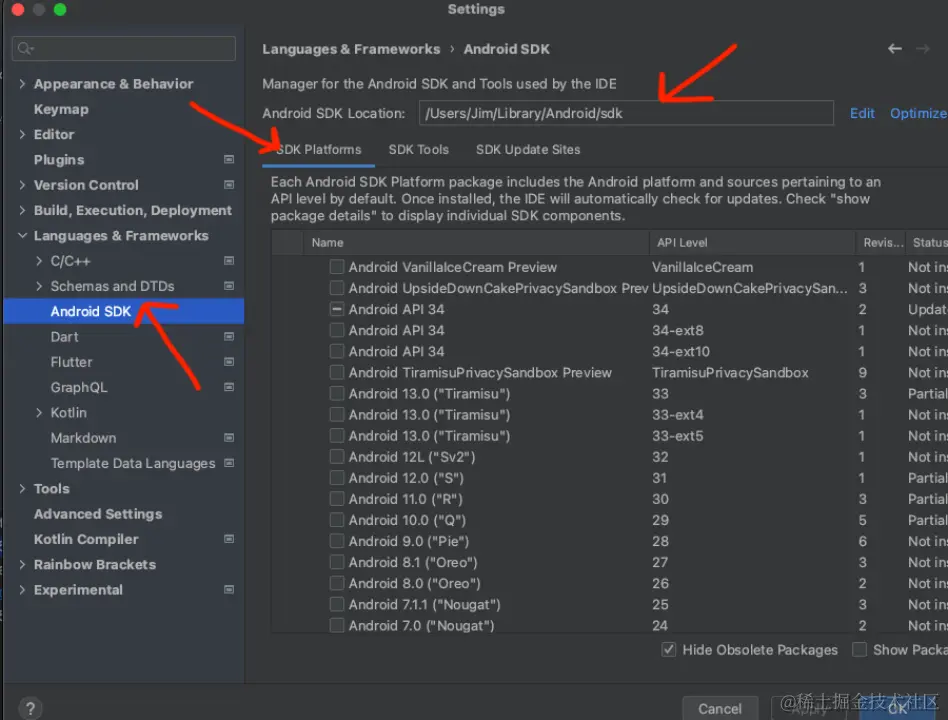
Task: Open Plugins settings page
Action: (59, 160)
